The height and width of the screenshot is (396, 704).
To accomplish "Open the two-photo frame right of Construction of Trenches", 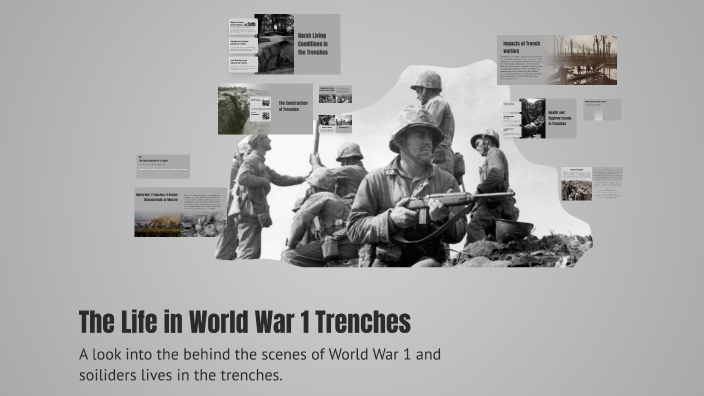I will (x=335, y=94).
